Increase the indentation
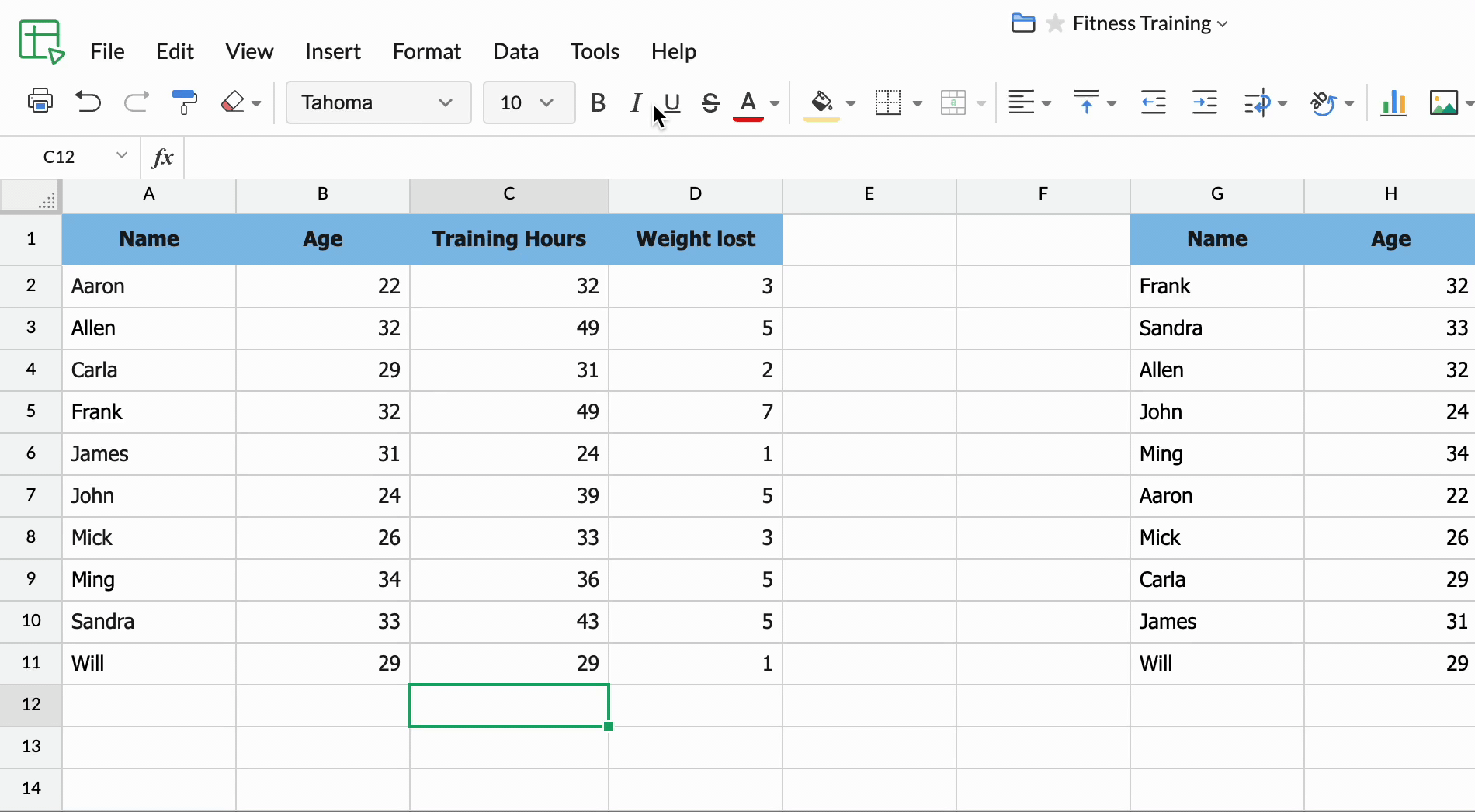 tap(1204, 102)
